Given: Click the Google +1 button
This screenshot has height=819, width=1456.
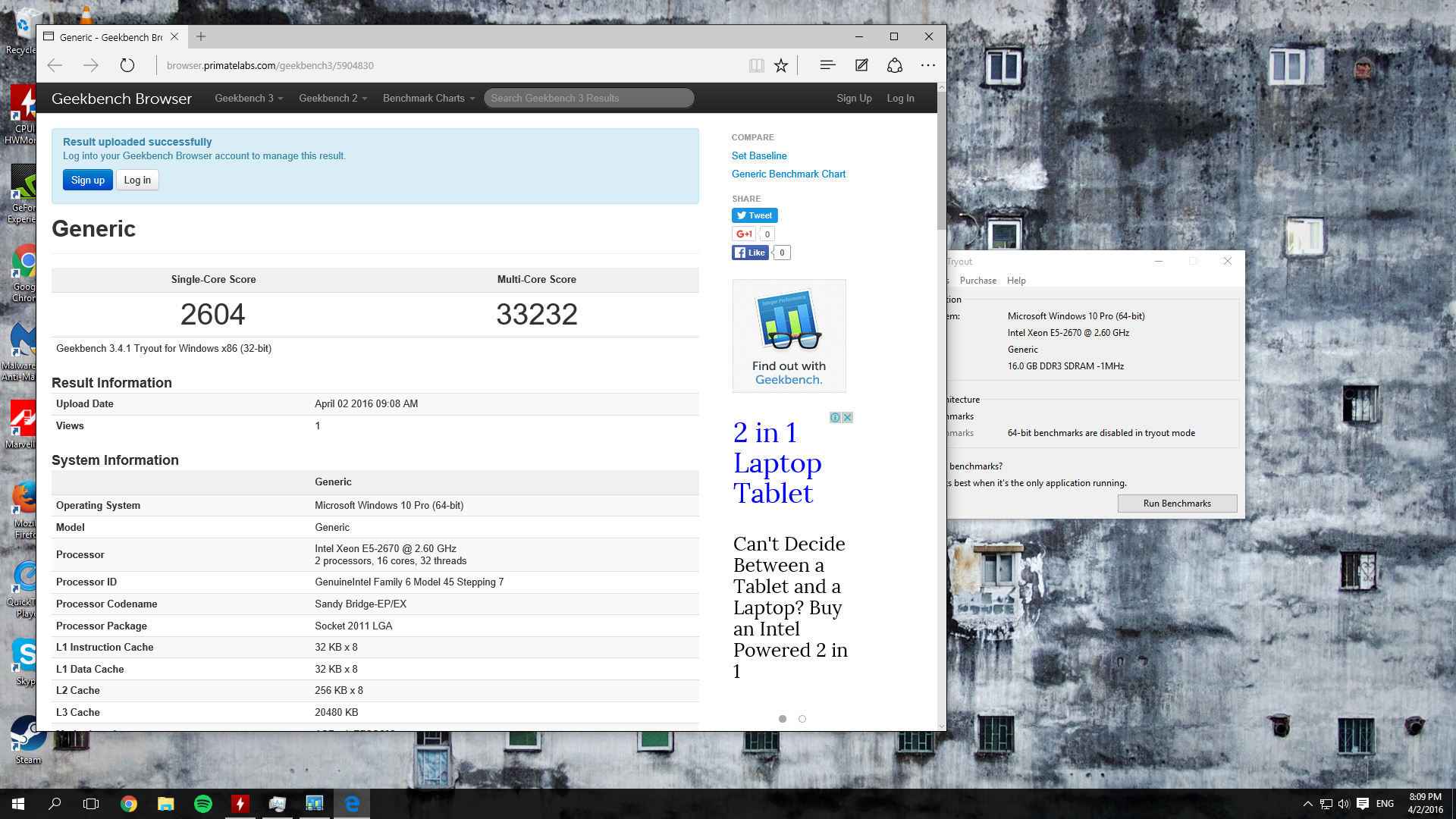Looking at the screenshot, I should [x=745, y=234].
